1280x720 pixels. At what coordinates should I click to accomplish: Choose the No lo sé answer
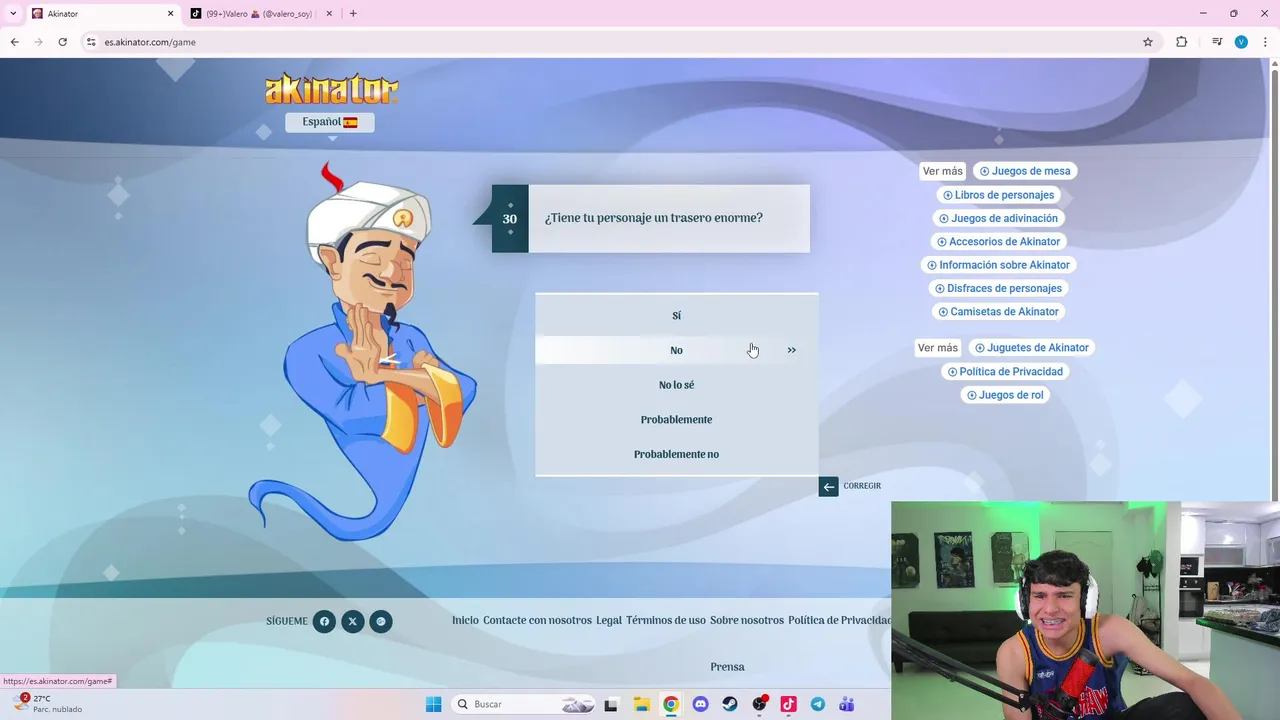coord(676,385)
